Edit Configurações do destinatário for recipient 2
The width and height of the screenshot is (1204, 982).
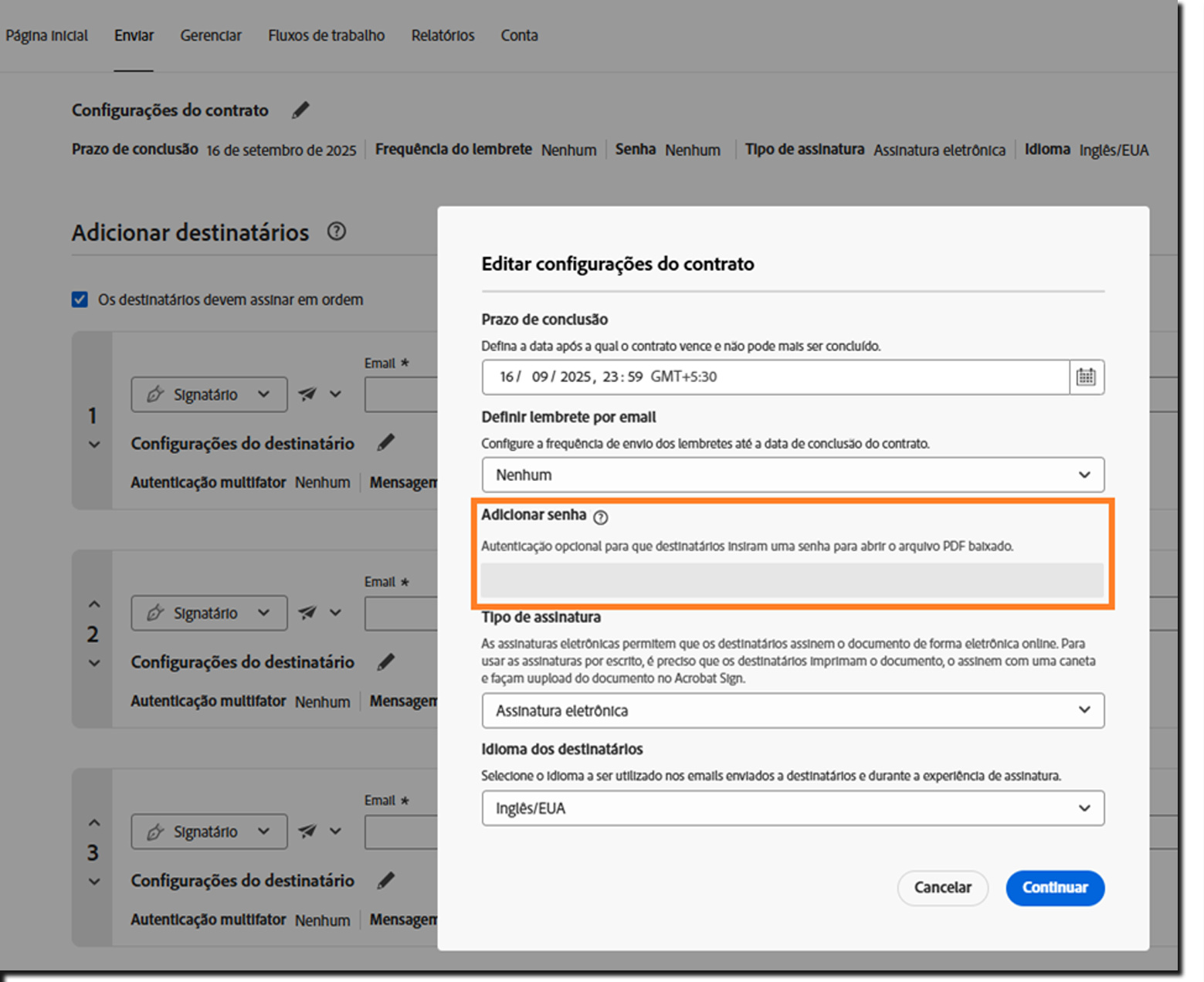click(x=386, y=662)
